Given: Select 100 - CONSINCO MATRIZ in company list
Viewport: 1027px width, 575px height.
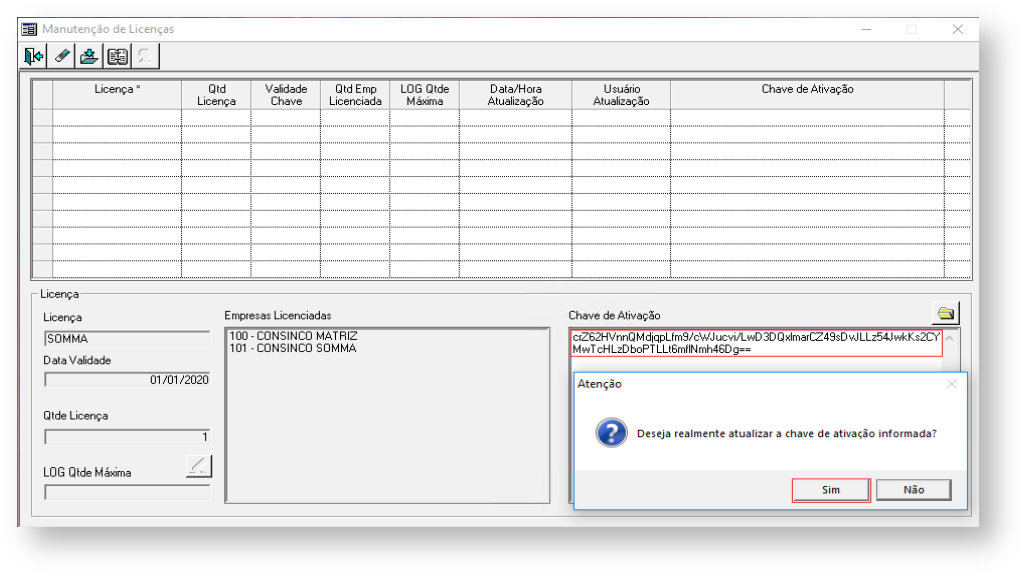Looking at the screenshot, I should coord(293,336).
